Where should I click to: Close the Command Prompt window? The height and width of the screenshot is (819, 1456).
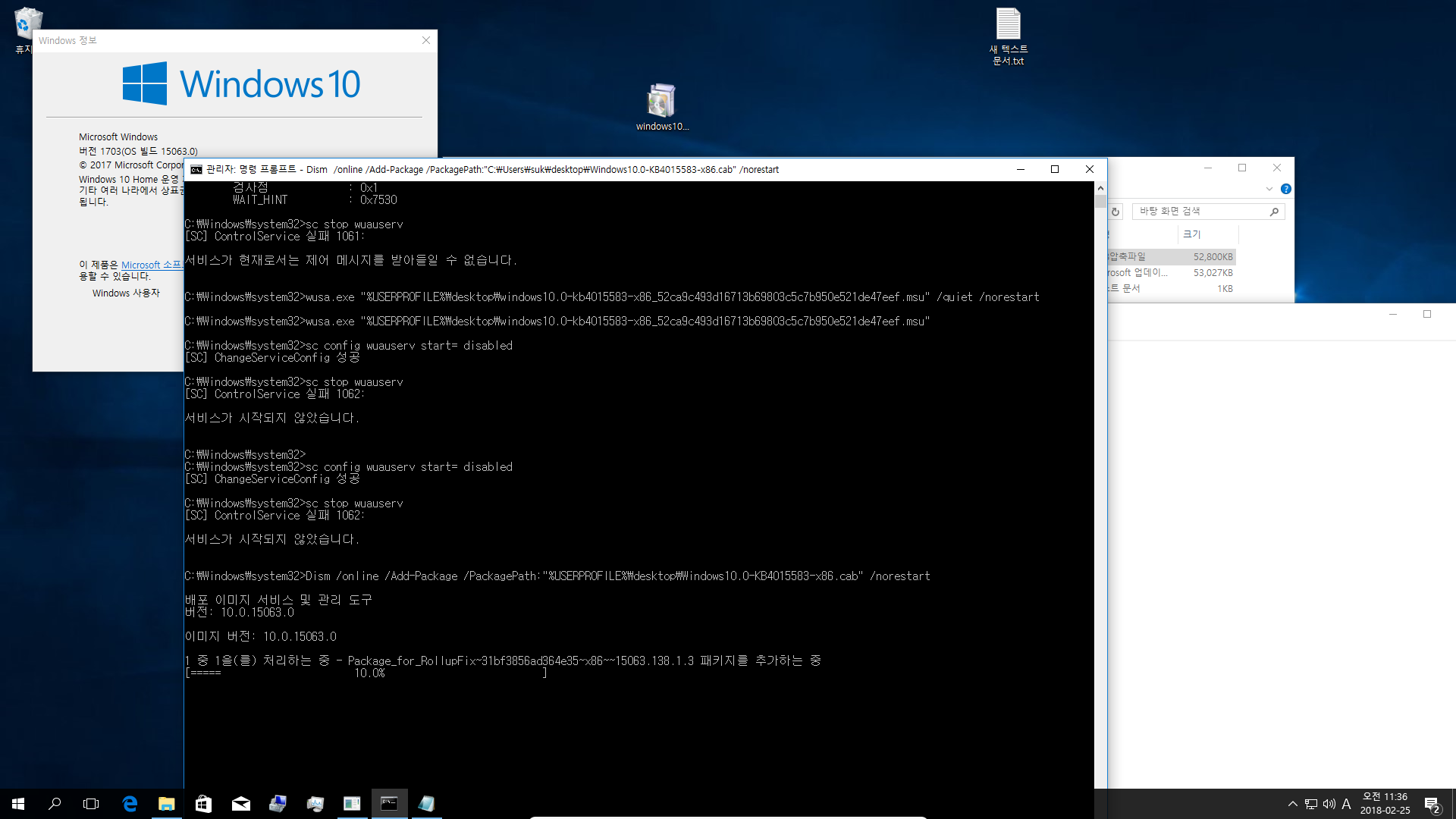1090,169
